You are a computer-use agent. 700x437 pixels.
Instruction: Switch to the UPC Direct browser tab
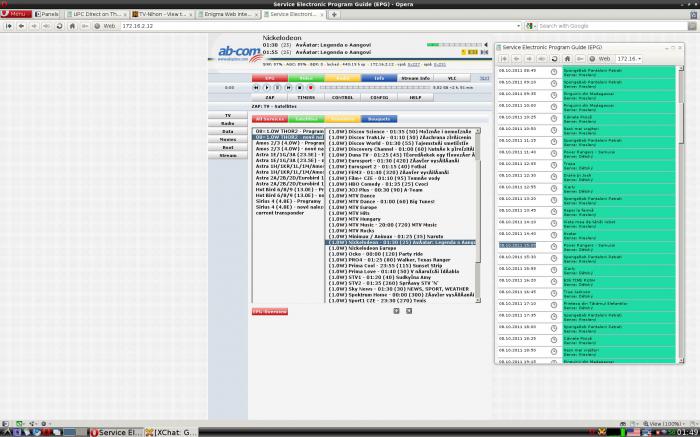pos(96,14)
